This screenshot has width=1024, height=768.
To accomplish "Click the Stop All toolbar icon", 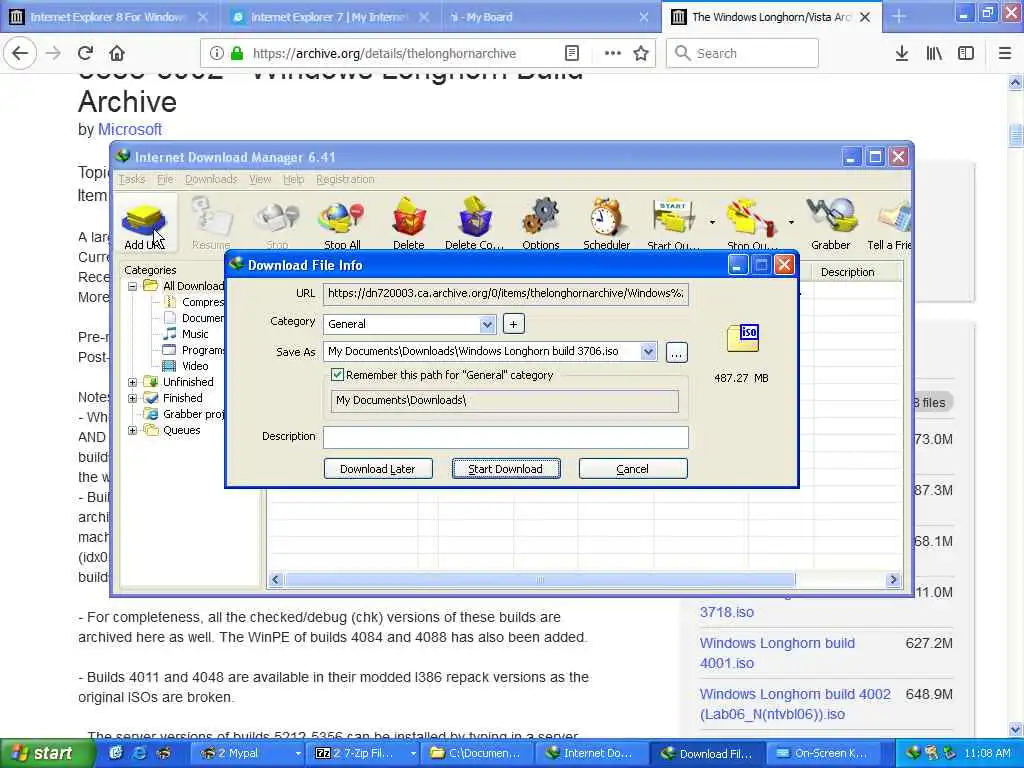I will coord(342,225).
